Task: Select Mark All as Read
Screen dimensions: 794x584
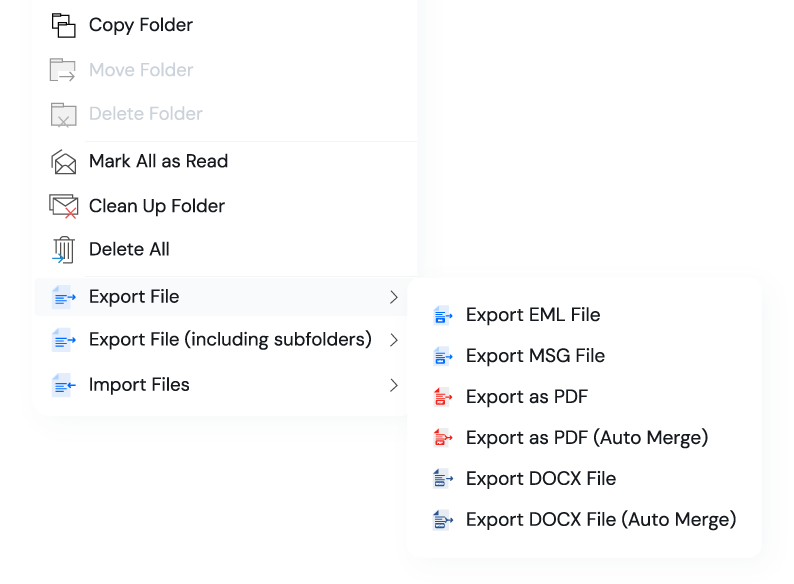Action: (158, 161)
